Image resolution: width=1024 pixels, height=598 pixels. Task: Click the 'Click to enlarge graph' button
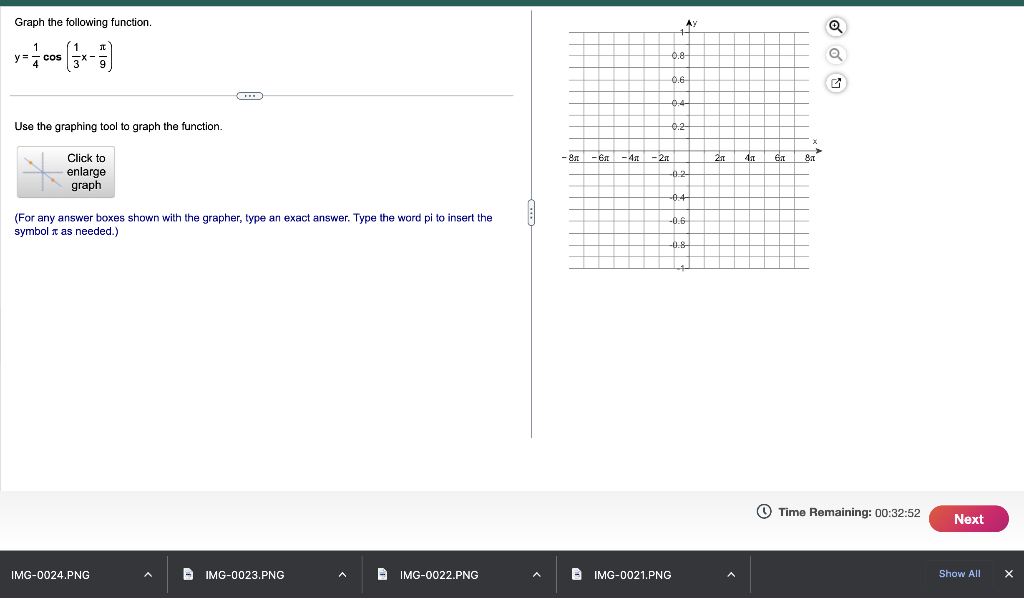(65, 171)
